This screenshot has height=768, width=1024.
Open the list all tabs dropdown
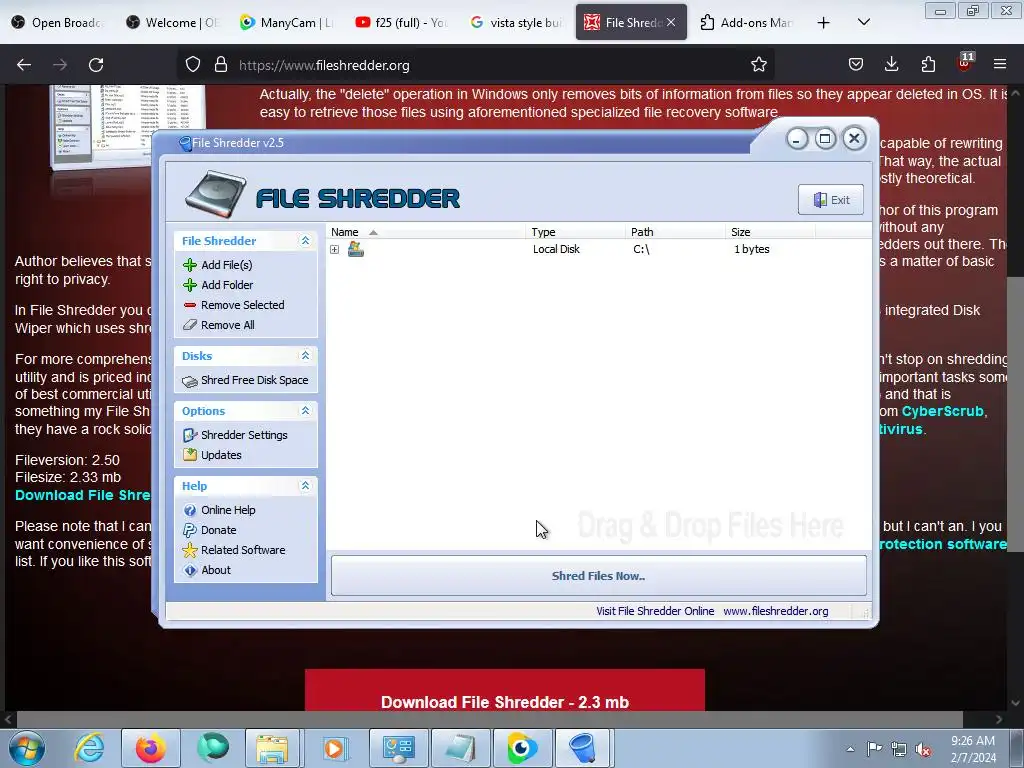863,22
